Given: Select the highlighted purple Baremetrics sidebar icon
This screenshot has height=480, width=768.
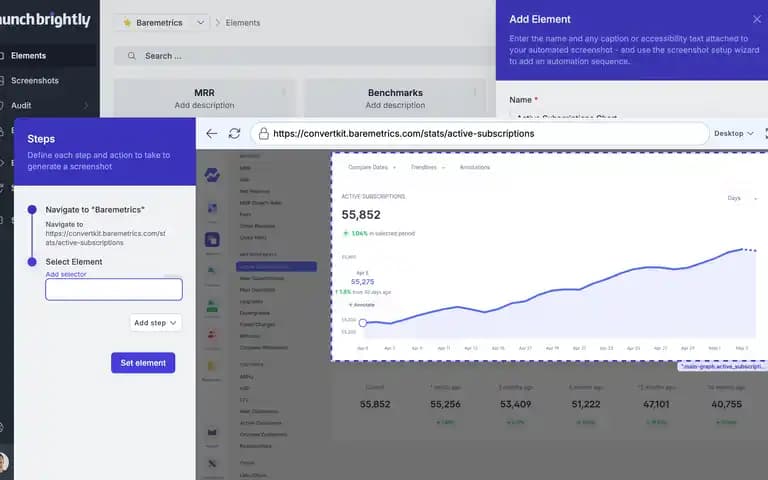Looking at the screenshot, I should (x=212, y=240).
